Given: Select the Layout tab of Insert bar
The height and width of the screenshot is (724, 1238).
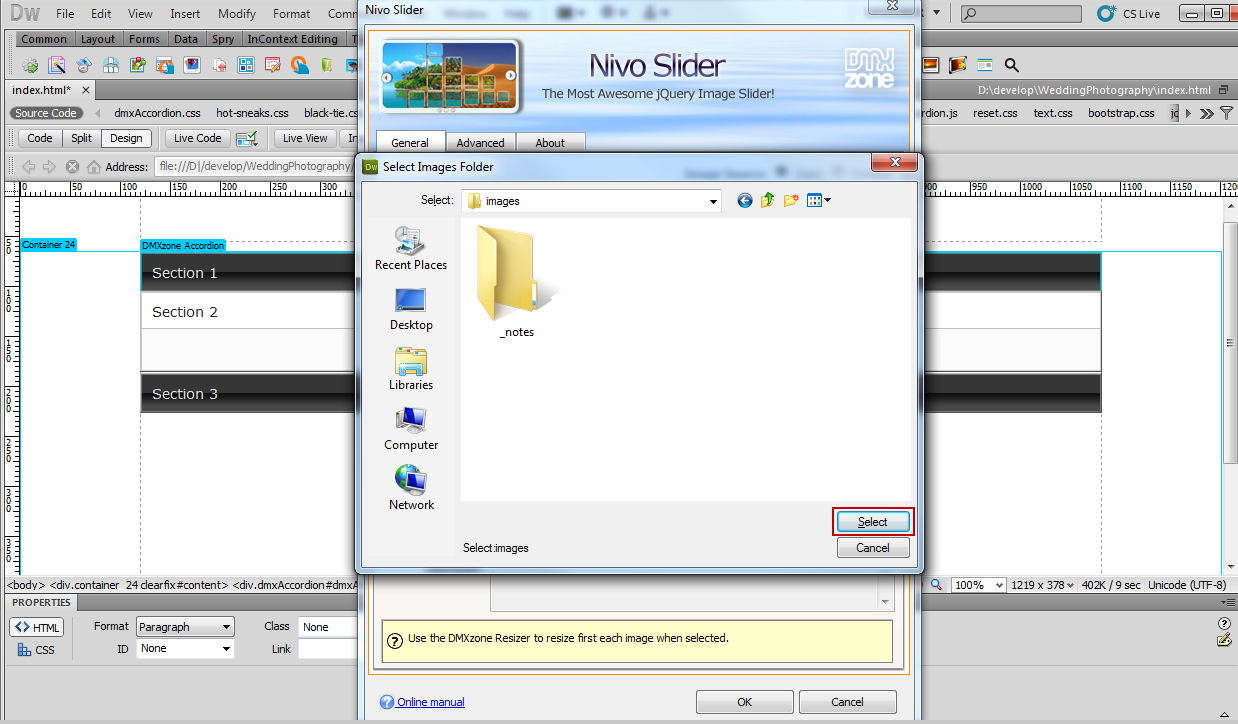Looking at the screenshot, I should click(98, 39).
